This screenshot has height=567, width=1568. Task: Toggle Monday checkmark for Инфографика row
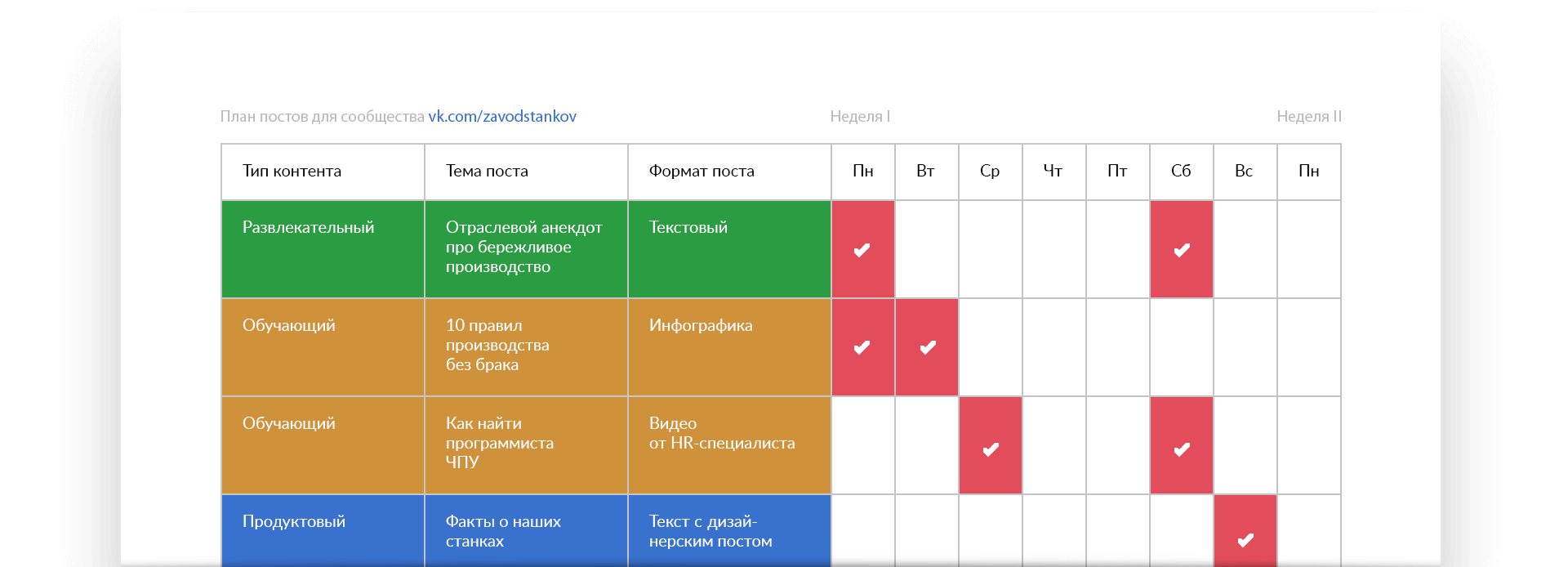point(862,347)
